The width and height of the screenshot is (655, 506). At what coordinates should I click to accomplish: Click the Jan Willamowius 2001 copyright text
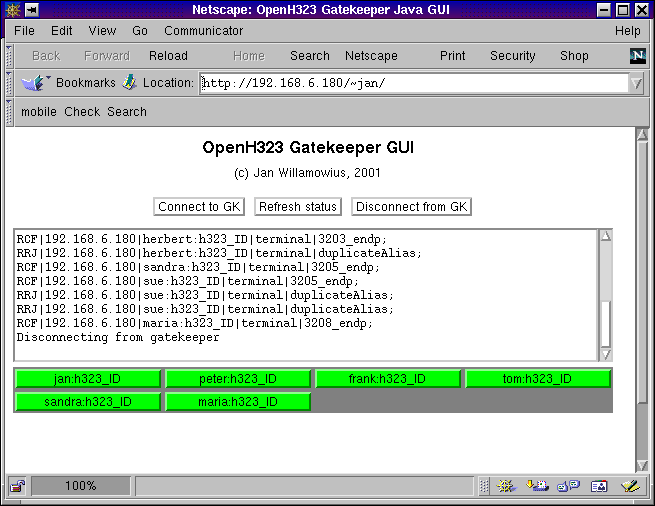[x=307, y=173]
